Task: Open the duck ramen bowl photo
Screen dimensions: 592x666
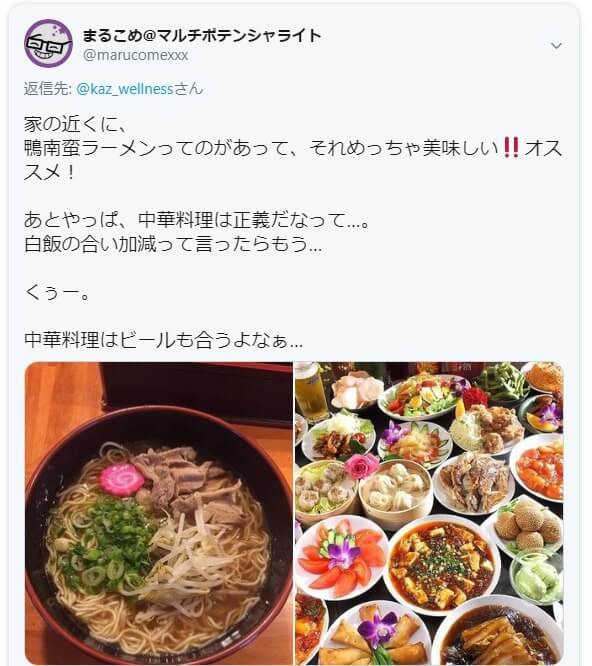Action: coord(159,514)
